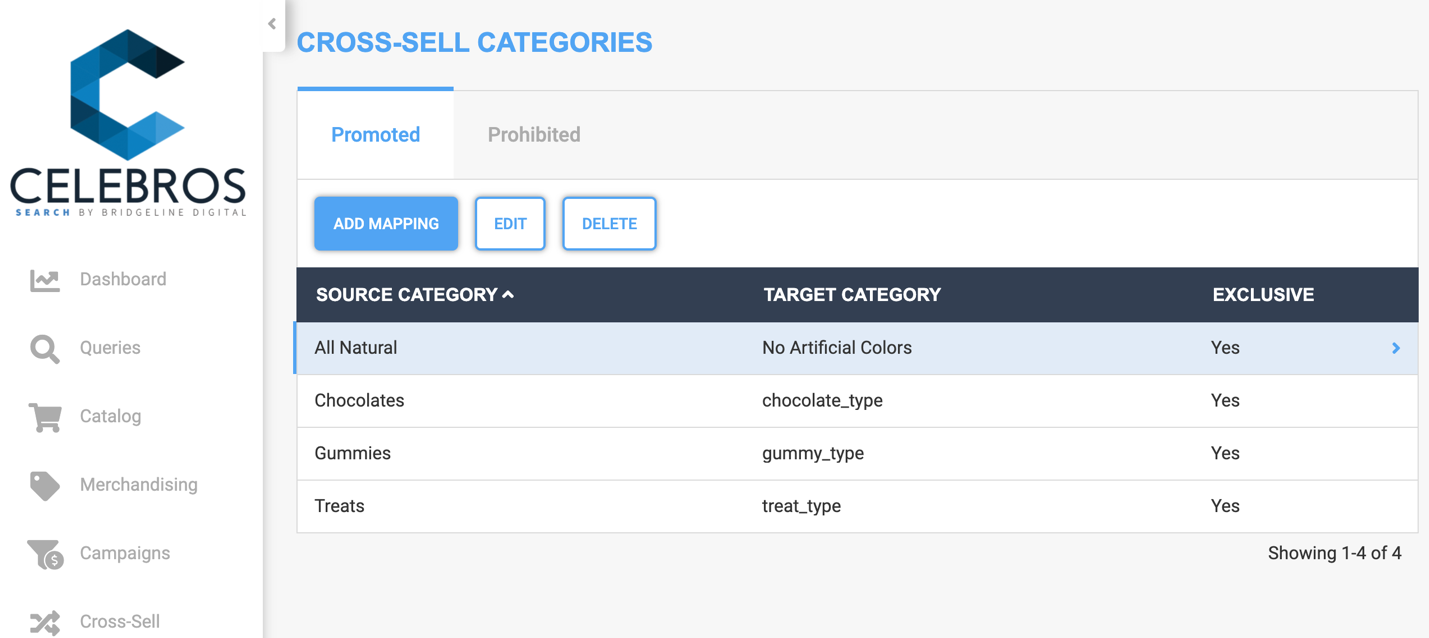Click the Add Mapping button
Image resolution: width=1429 pixels, height=638 pixels.
385,223
